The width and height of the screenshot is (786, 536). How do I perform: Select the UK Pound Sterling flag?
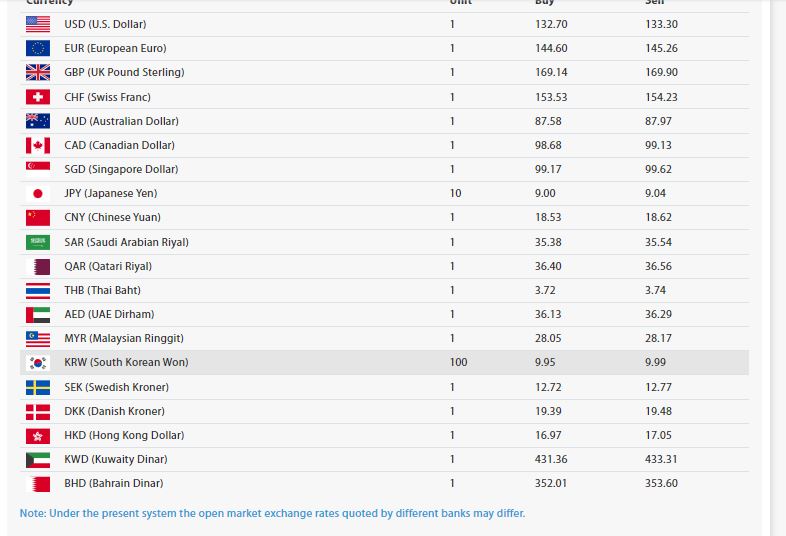(x=38, y=72)
